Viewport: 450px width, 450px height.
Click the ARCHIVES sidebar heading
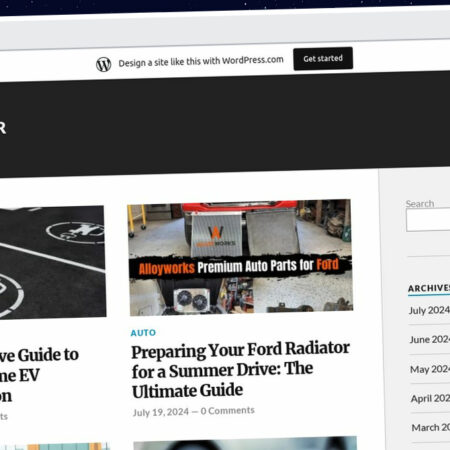coord(429,288)
